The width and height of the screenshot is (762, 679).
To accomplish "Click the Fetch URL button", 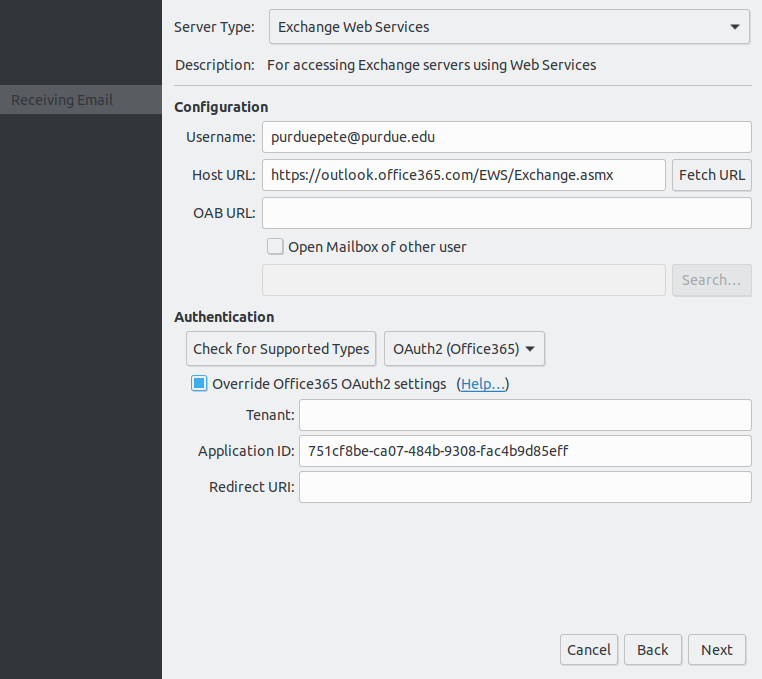I will tap(711, 175).
